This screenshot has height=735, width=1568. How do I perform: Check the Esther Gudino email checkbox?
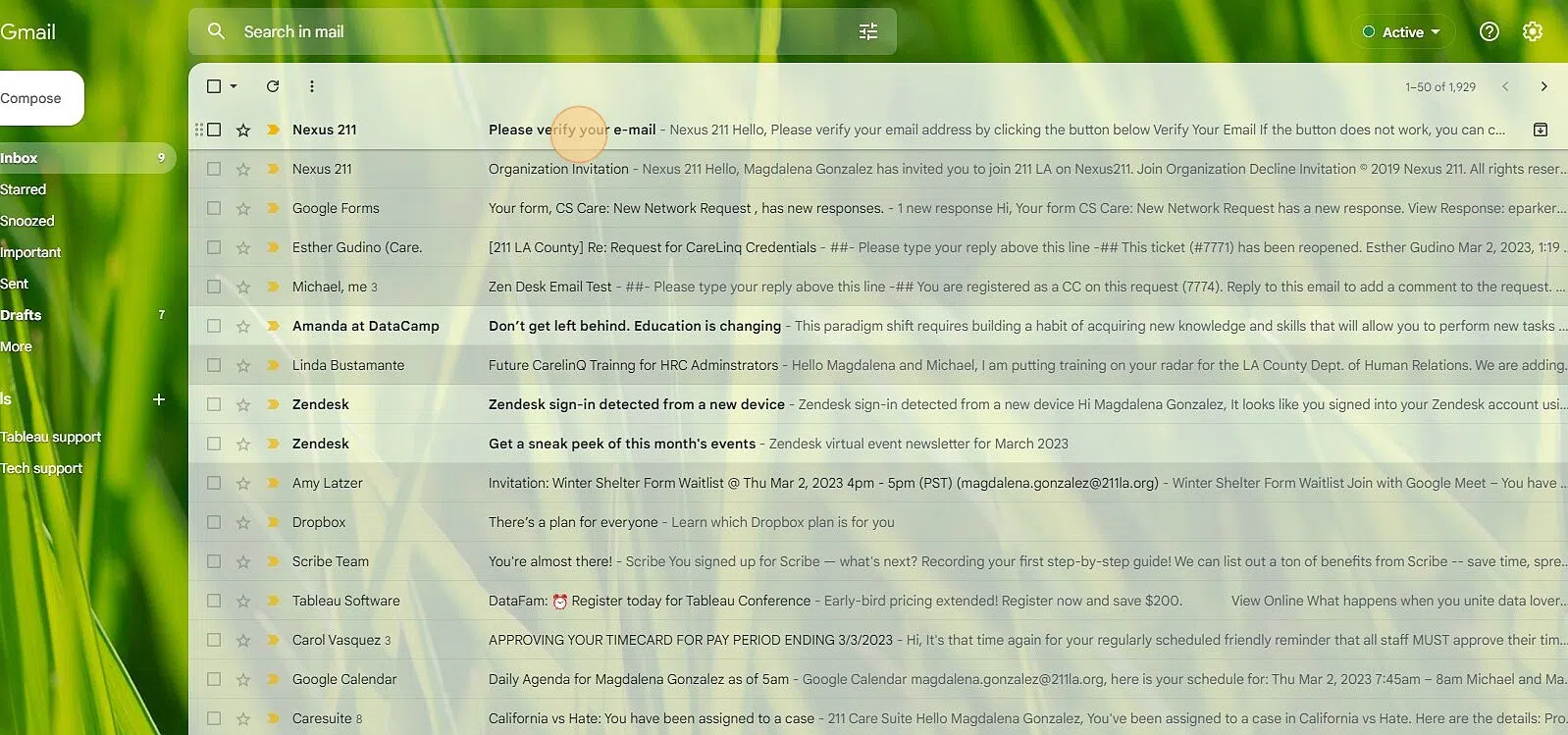click(x=214, y=247)
